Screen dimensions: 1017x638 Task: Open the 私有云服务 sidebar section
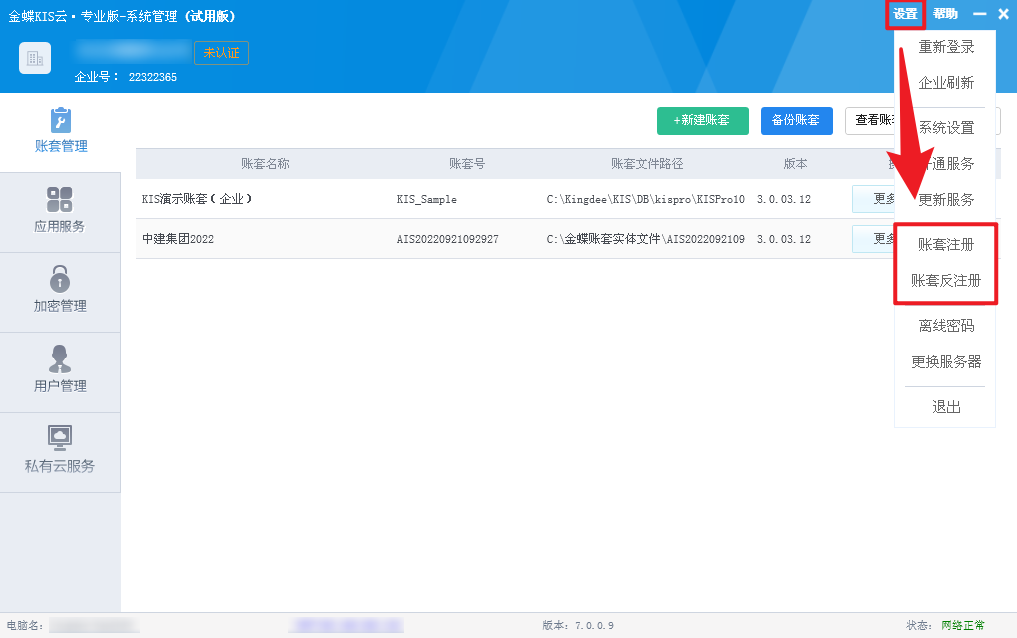[60, 452]
